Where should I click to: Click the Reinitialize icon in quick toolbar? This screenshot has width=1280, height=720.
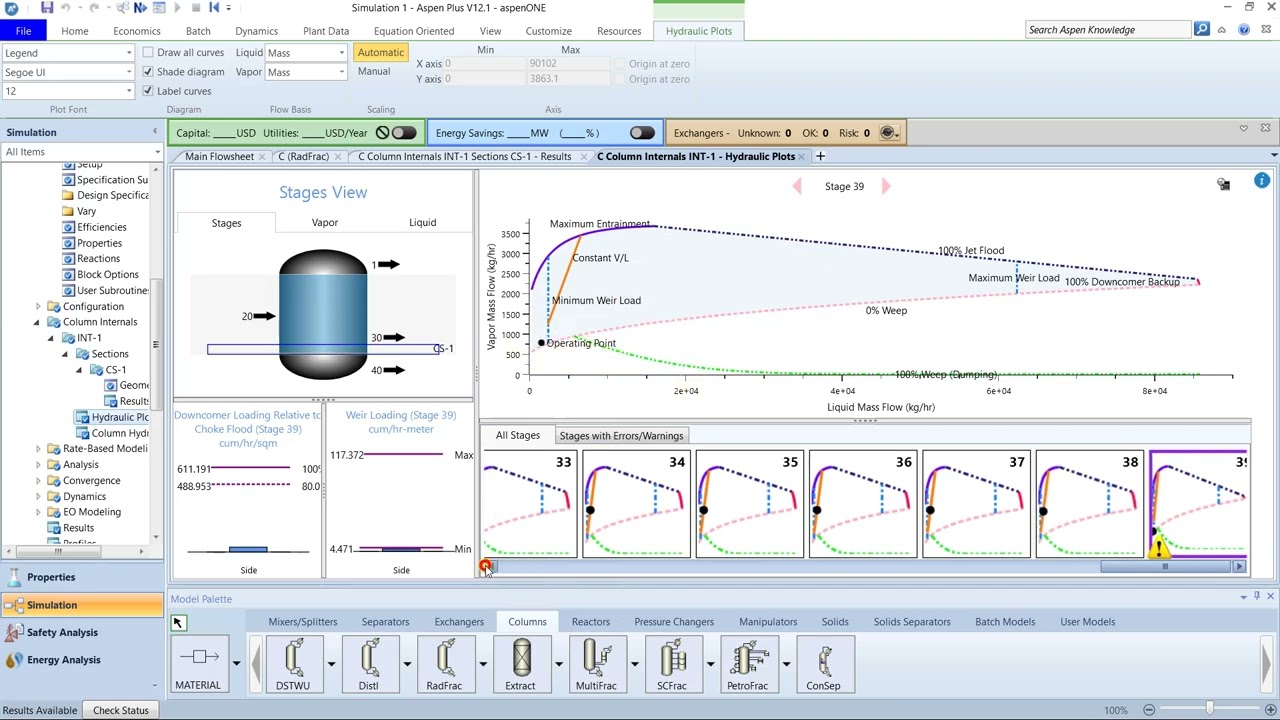(214, 8)
